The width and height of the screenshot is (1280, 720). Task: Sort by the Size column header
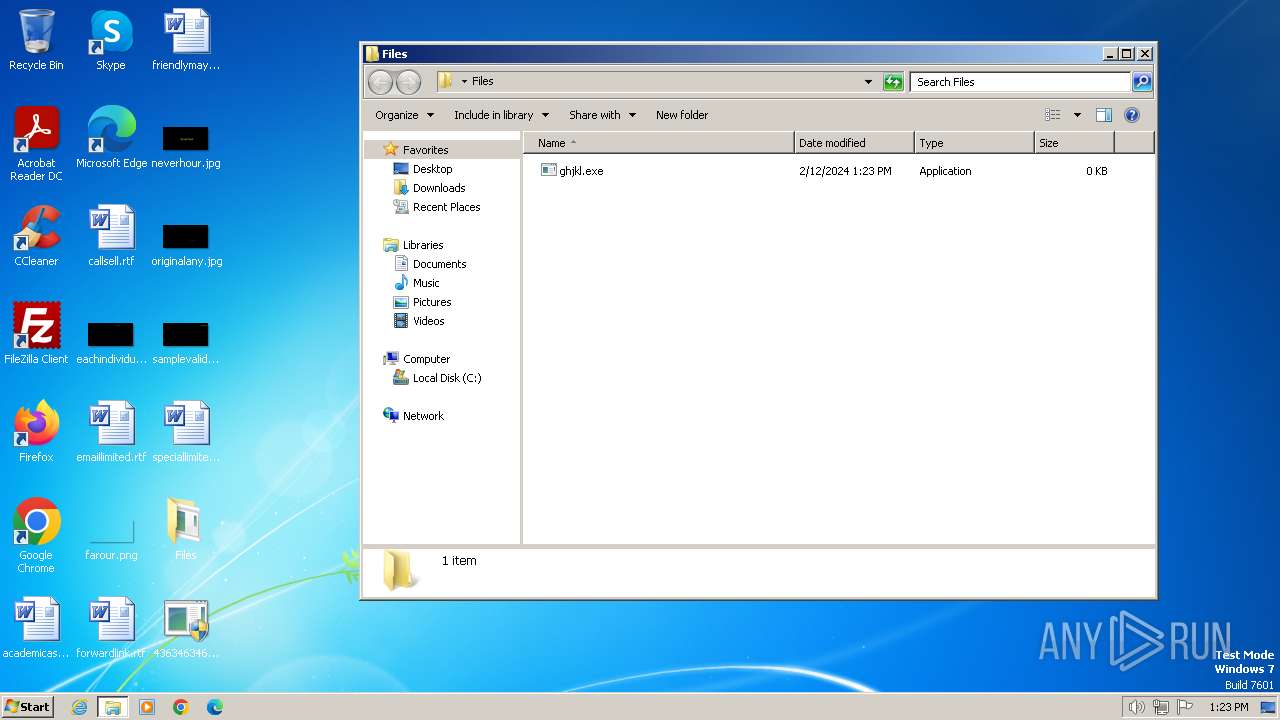pos(1074,143)
